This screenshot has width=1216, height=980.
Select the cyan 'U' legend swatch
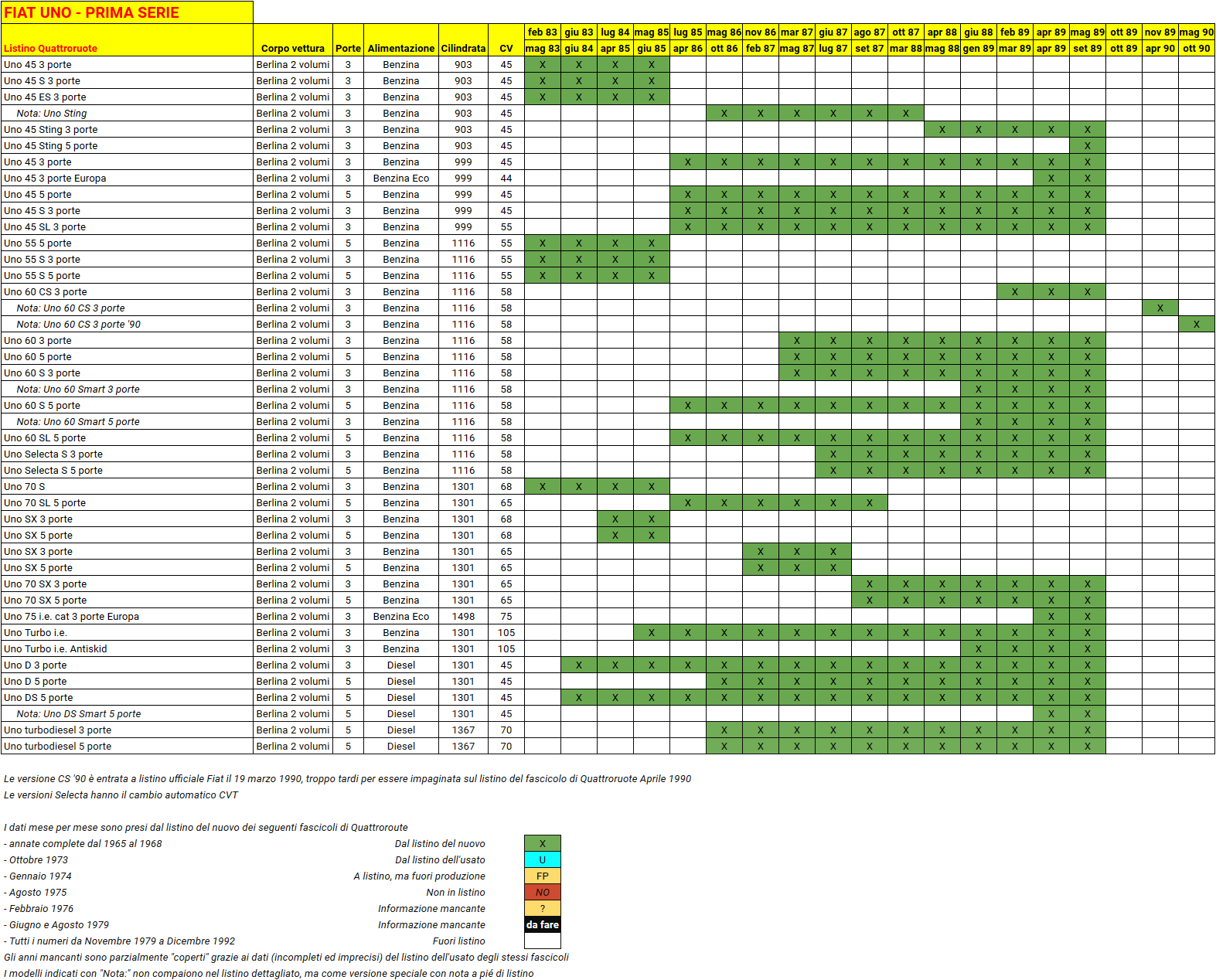[x=543, y=859]
